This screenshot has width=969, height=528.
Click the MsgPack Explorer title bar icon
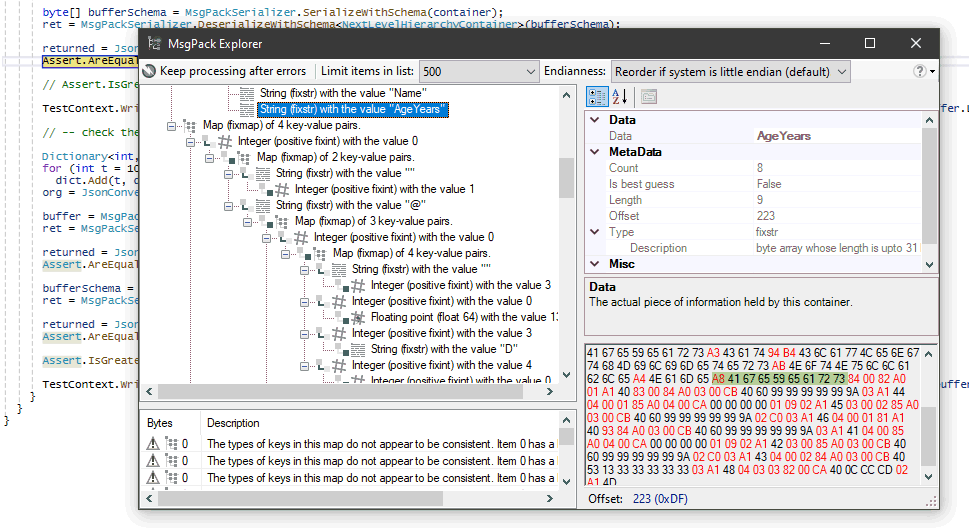point(154,43)
